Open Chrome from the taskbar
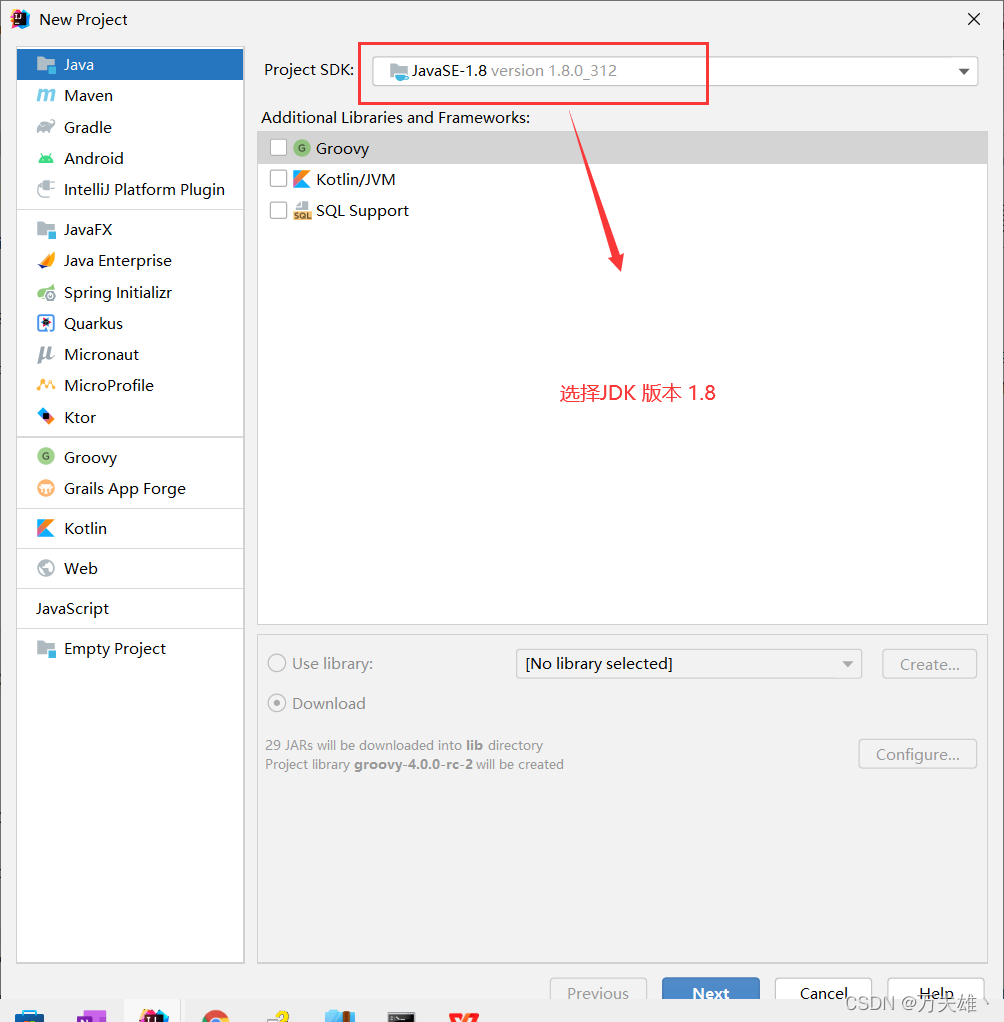 pyautogui.click(x=215, y=1016)
